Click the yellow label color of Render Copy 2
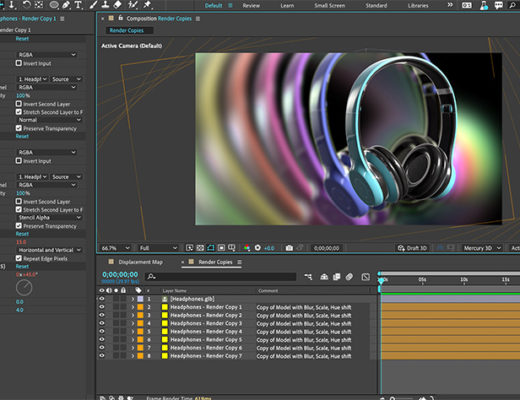The height and width of the screenshot is (400, 520). click(165, 315)
